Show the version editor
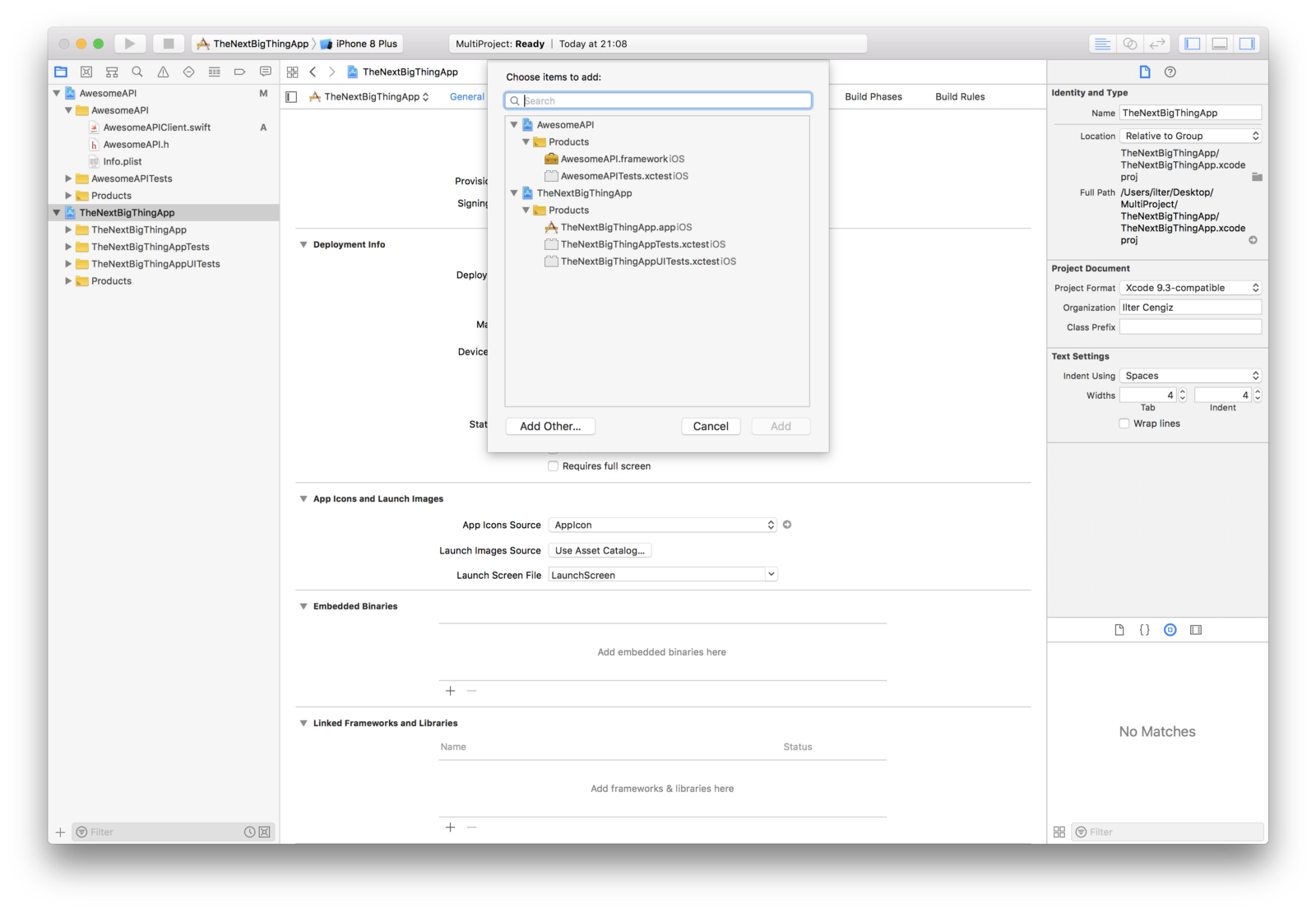This screenshot has width=1316, height=912. [x=1157, y=44]
